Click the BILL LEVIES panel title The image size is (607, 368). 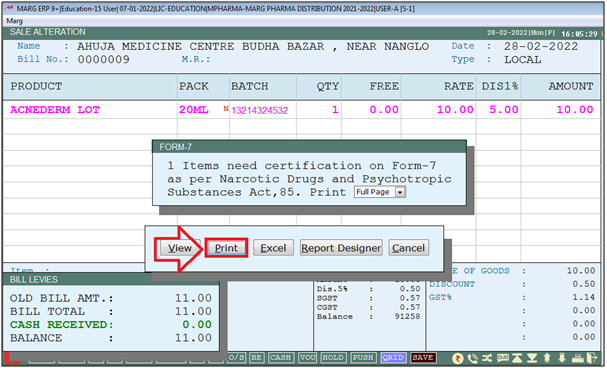pyautogui.click(x=34, y=280)
